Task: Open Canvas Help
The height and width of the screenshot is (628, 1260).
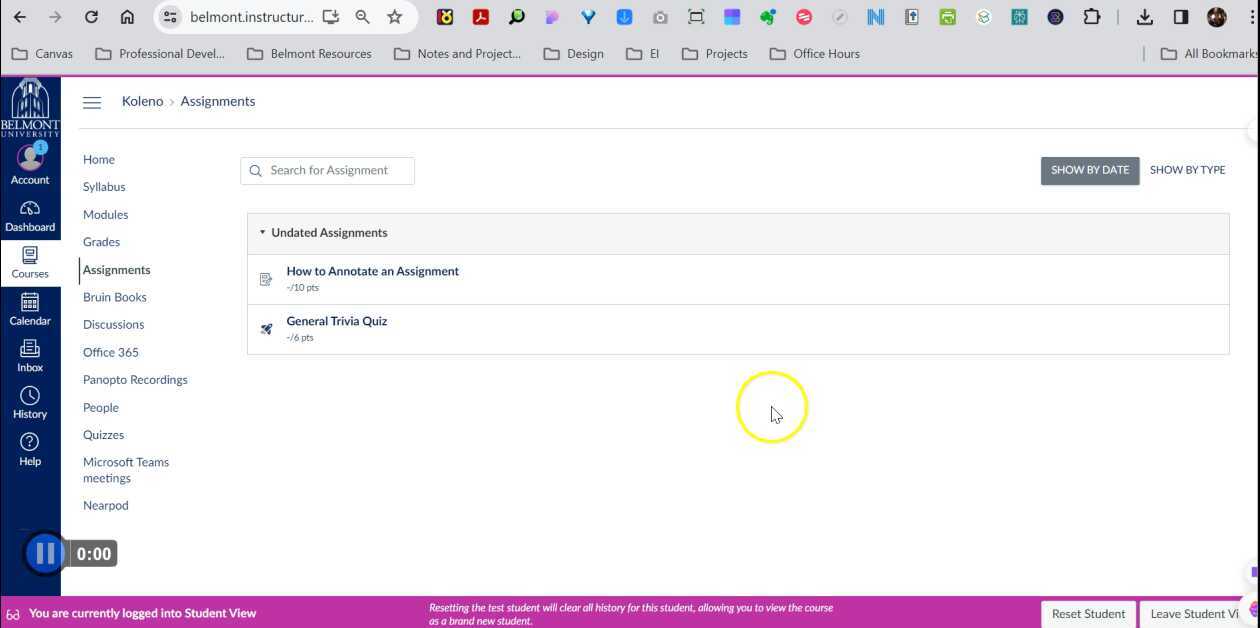Action: pos(30,448)
